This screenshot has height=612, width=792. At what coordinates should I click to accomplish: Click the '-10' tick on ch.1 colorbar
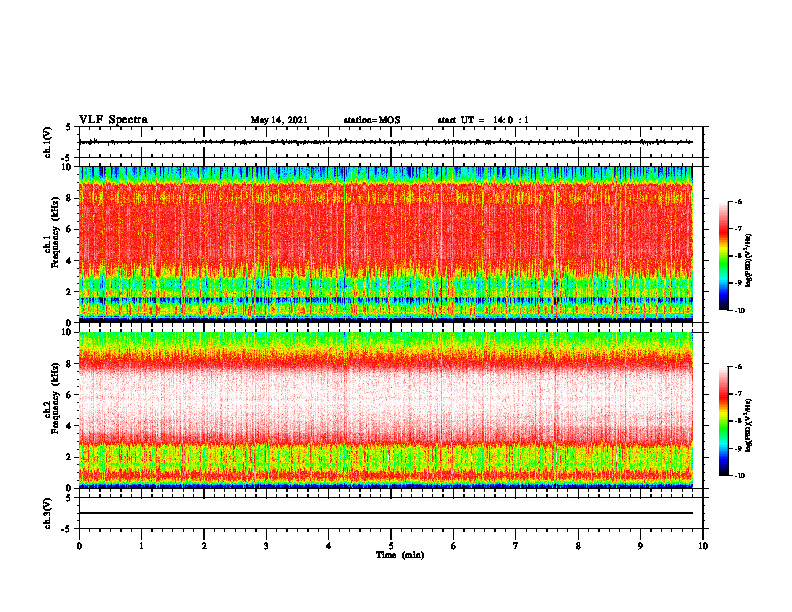tap(739, 311)
